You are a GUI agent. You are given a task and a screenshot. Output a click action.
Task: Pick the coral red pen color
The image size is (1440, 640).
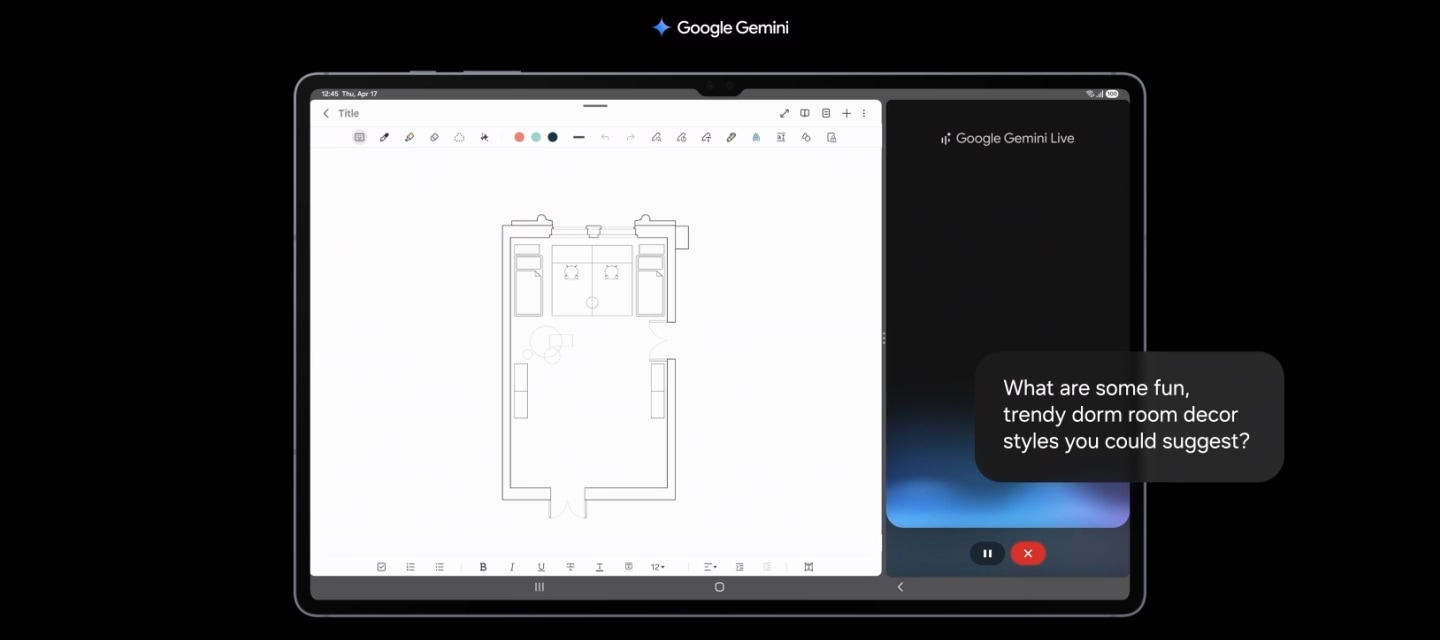point(519,137)
